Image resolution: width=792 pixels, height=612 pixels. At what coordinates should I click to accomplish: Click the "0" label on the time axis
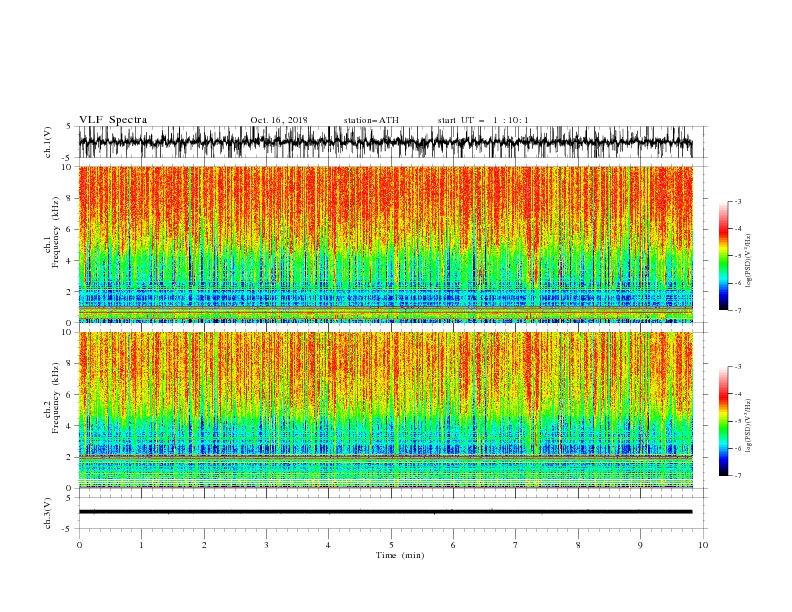pyautogui.click(x=79, y=545)
